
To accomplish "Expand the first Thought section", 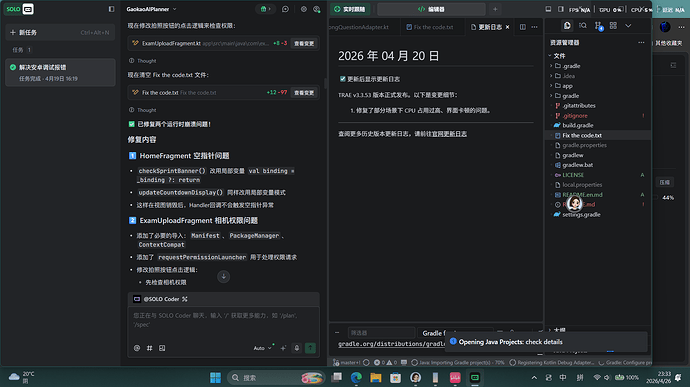I will [143, 61].
